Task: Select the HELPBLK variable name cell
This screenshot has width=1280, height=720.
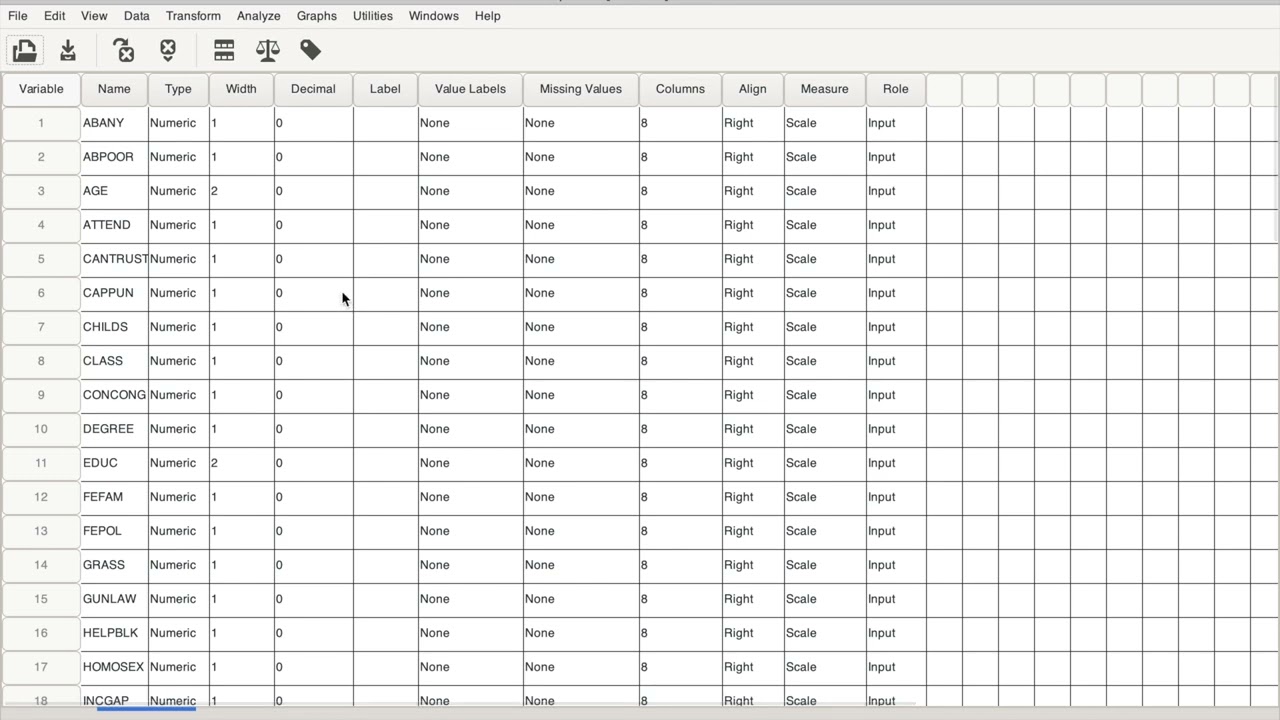Action: 114,633
